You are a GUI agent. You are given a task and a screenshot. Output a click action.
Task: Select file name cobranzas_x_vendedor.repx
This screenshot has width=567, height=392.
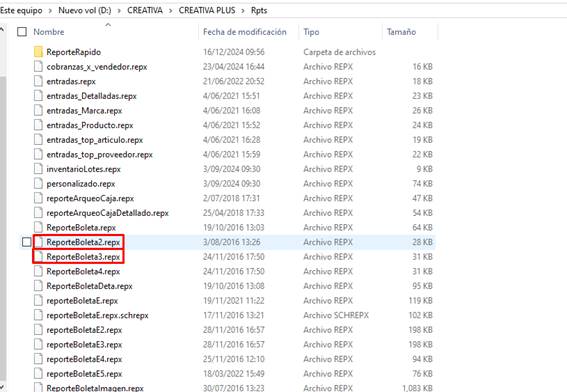pos(97,67)
